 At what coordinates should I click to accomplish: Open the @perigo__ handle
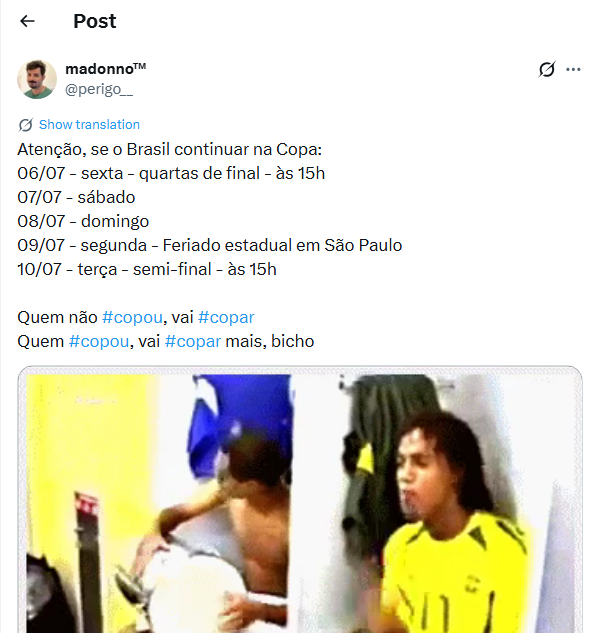[x=99, y=89]
